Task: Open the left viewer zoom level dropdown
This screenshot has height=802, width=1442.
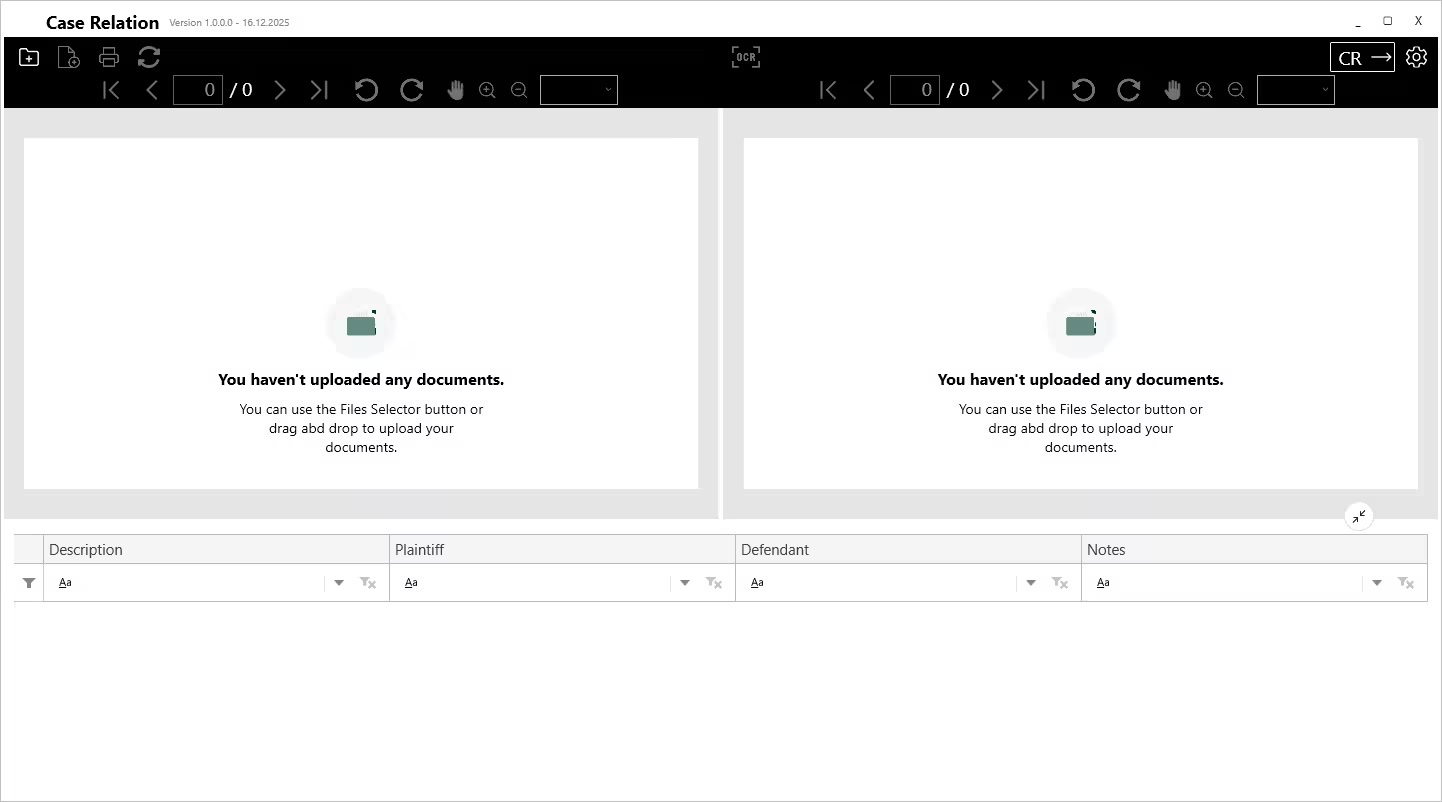Action: click(x=579, y=90)
